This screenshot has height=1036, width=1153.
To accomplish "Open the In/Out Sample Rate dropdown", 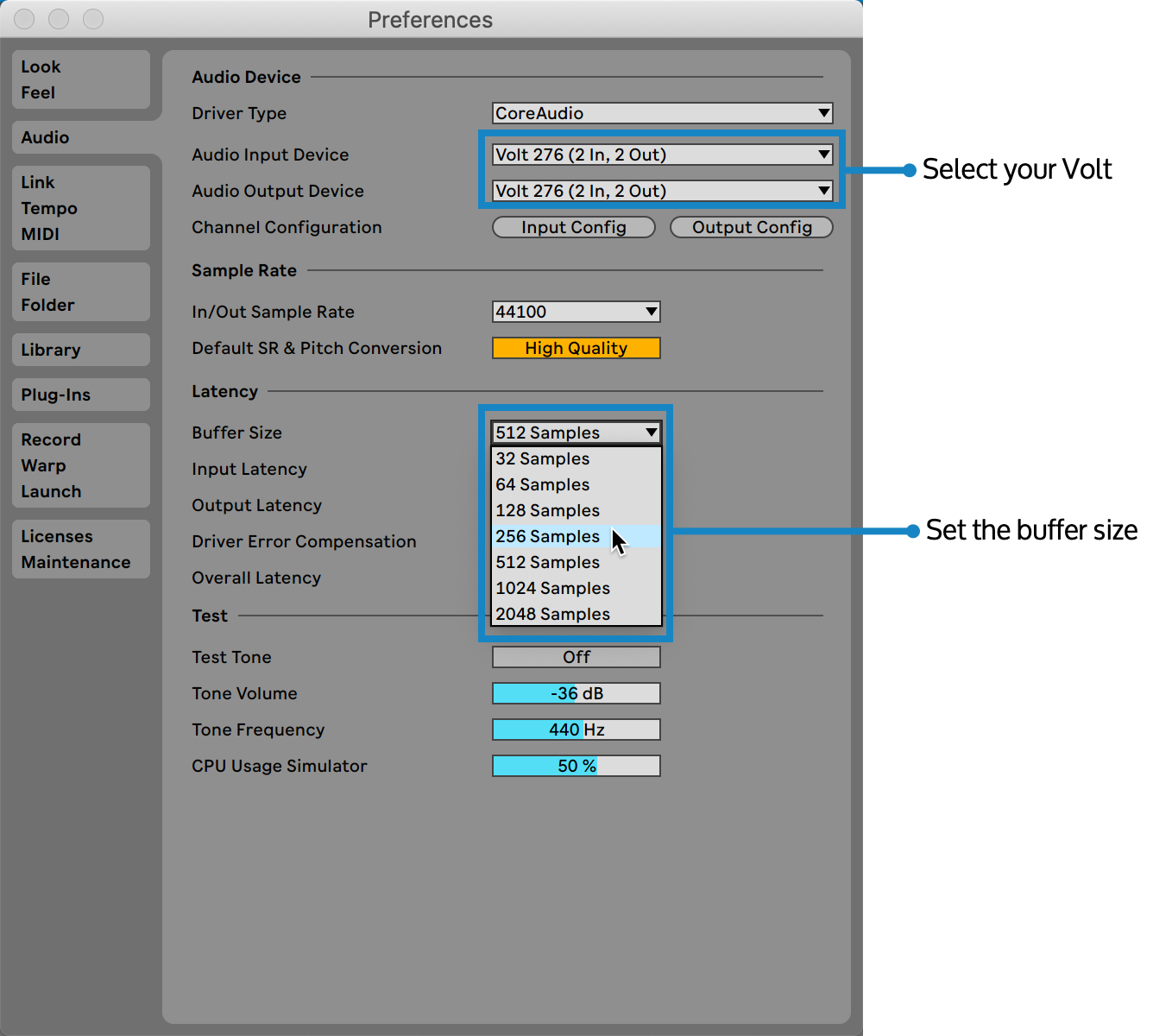I will 575,312.
